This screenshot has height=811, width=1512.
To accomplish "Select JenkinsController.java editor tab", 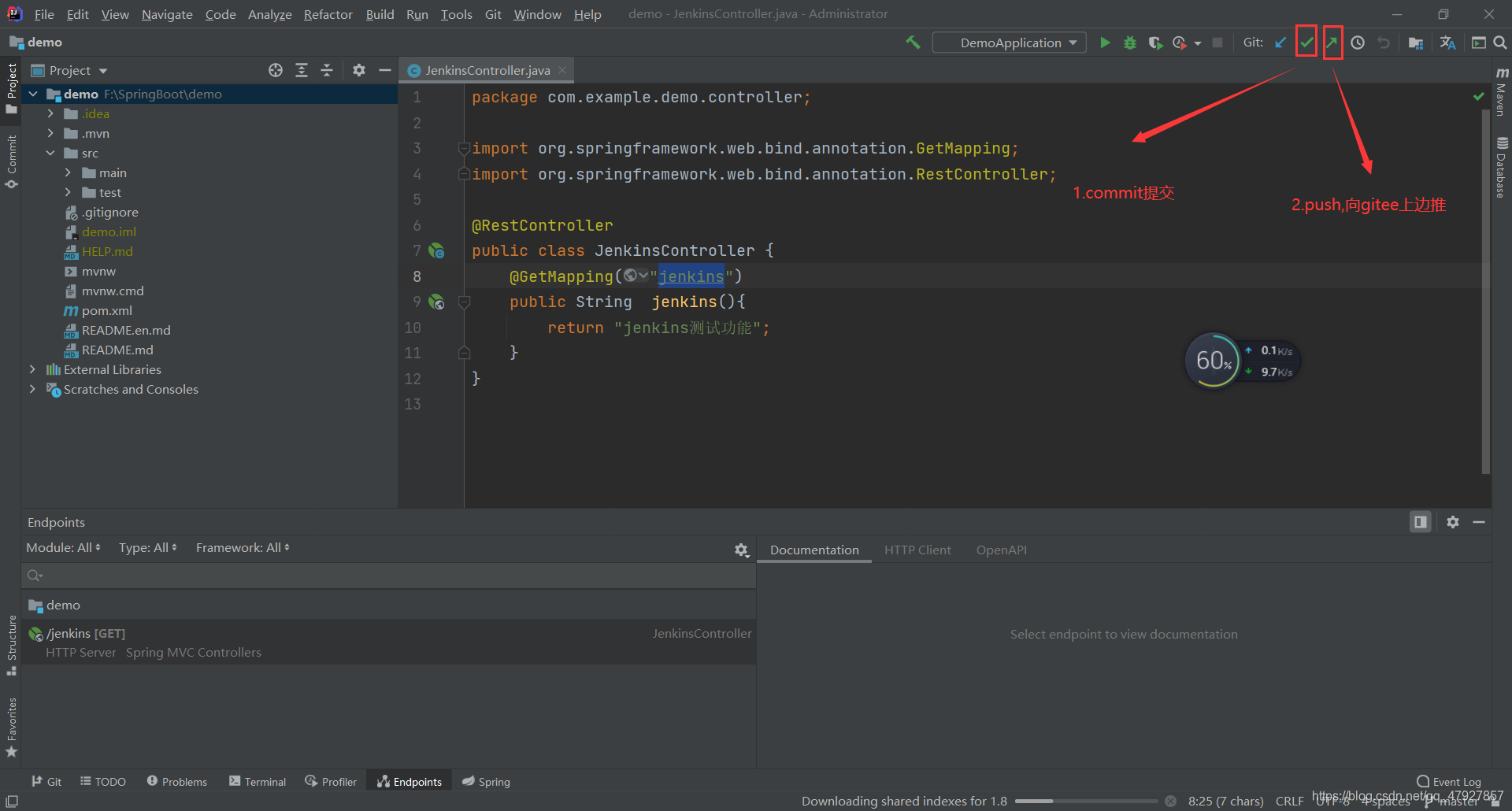I will click(487, 70).
